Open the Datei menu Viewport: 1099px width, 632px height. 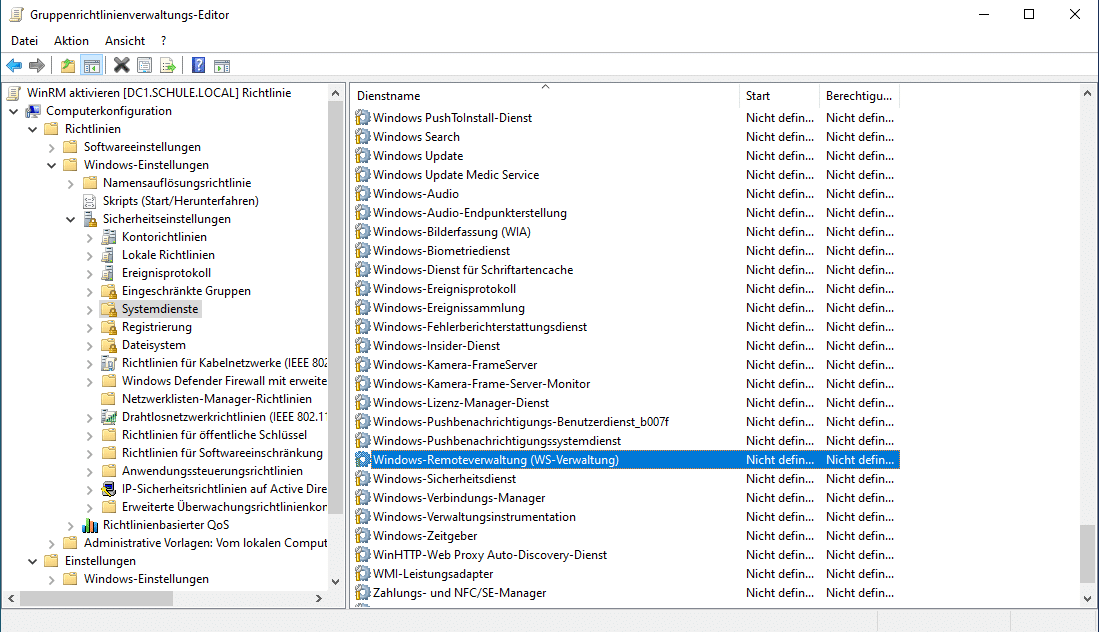click(24, 40)
